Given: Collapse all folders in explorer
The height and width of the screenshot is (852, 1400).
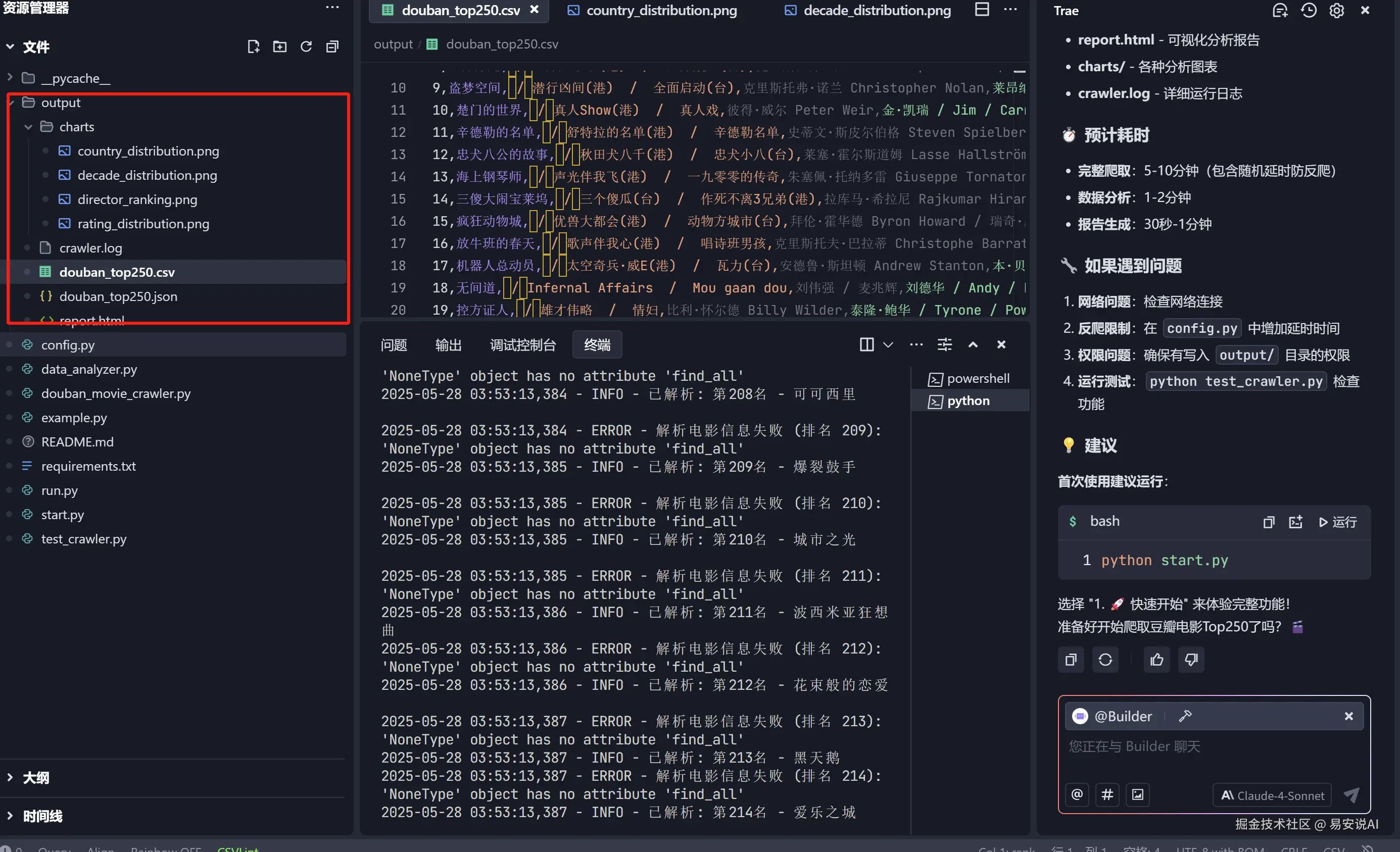Looking at the screenshot, I should pos(332,46).
